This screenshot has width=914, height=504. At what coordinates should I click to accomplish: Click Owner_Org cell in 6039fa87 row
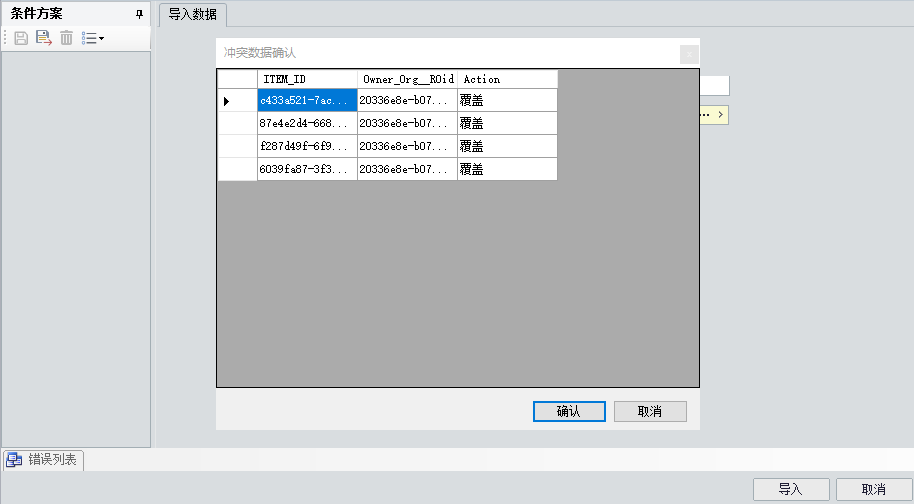(x=407, y=170)
